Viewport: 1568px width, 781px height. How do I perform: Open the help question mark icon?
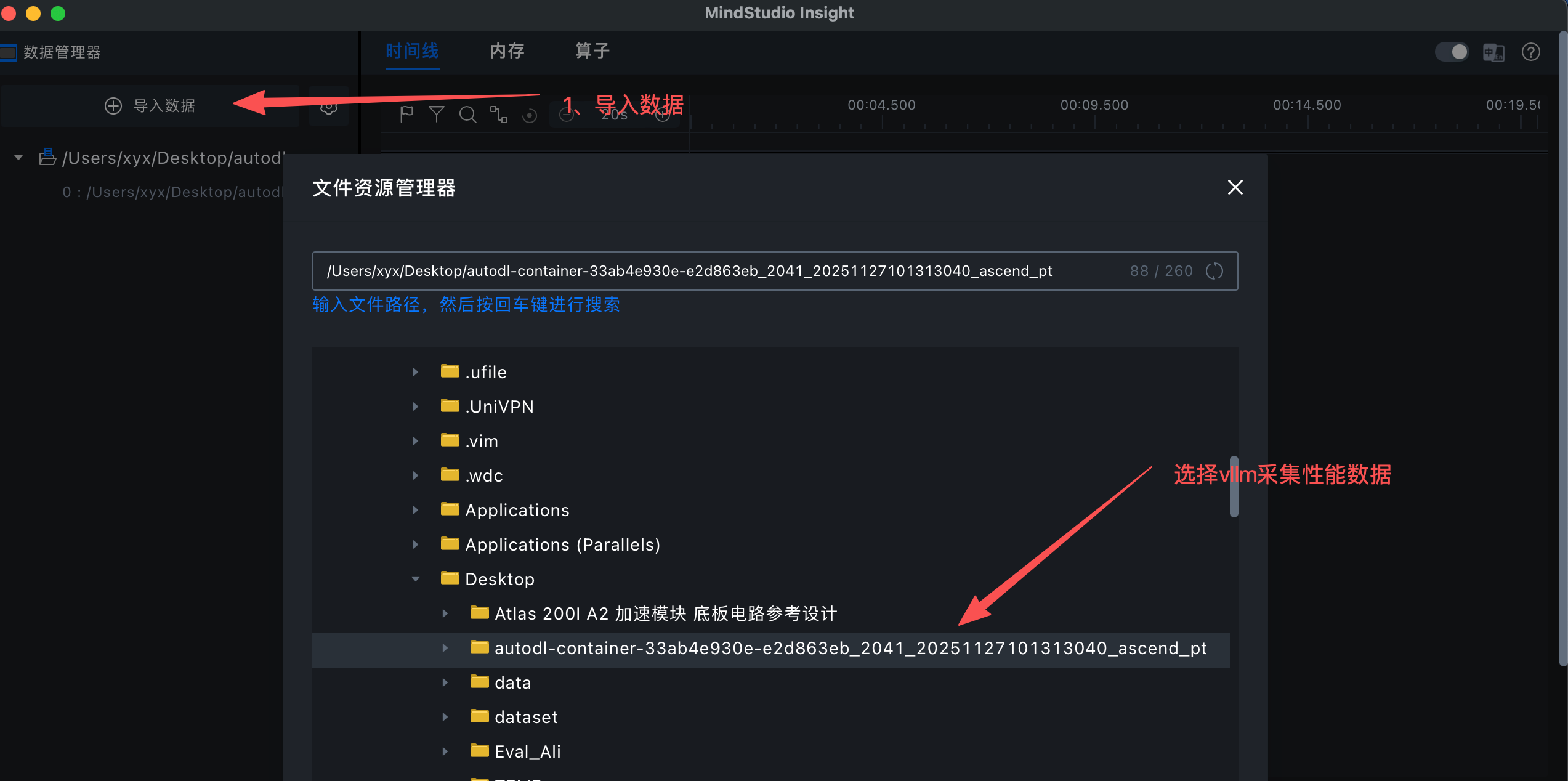(x=1530, y=52)
